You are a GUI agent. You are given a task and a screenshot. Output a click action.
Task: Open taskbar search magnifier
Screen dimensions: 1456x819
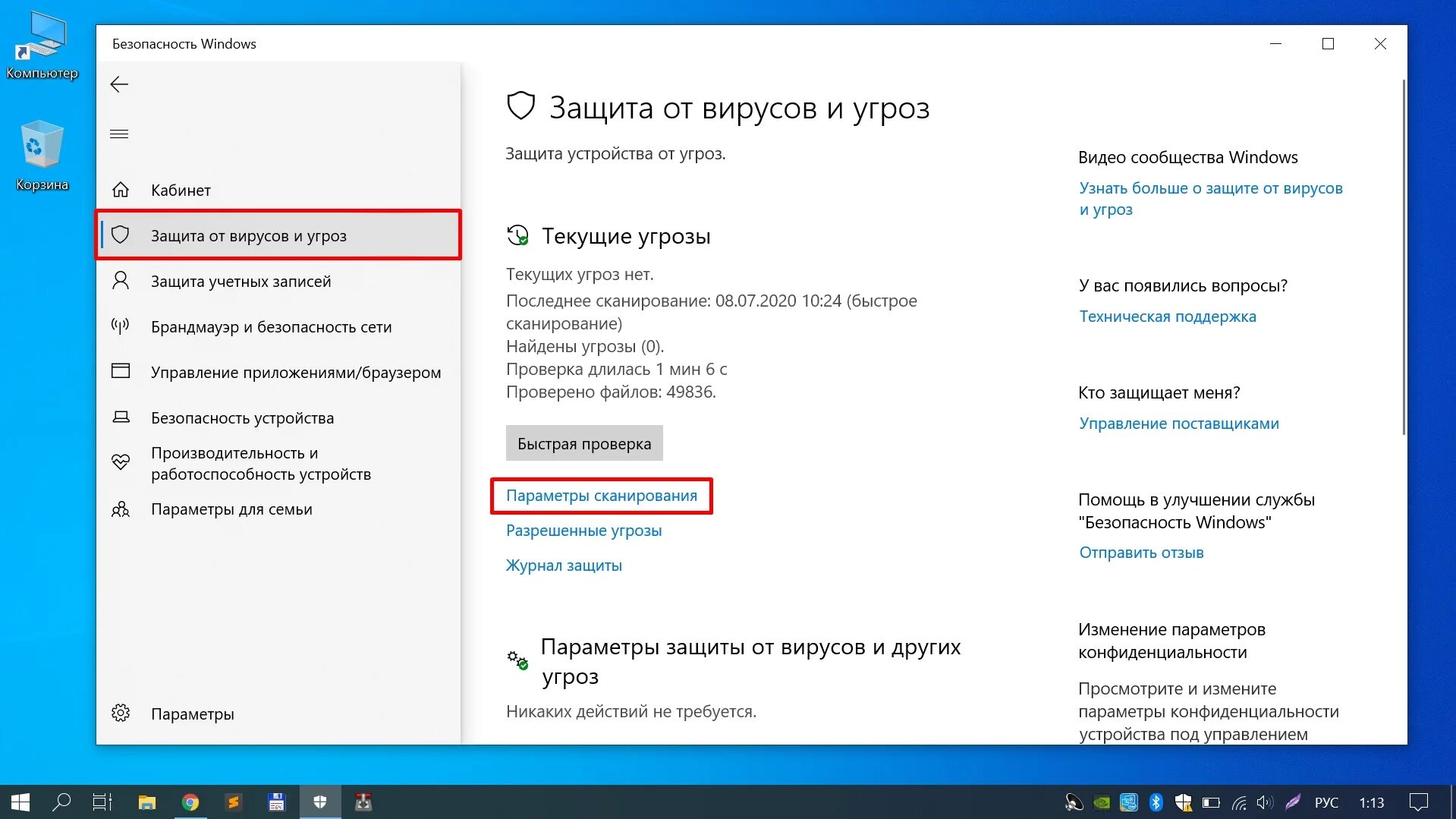tap(61, 802)
